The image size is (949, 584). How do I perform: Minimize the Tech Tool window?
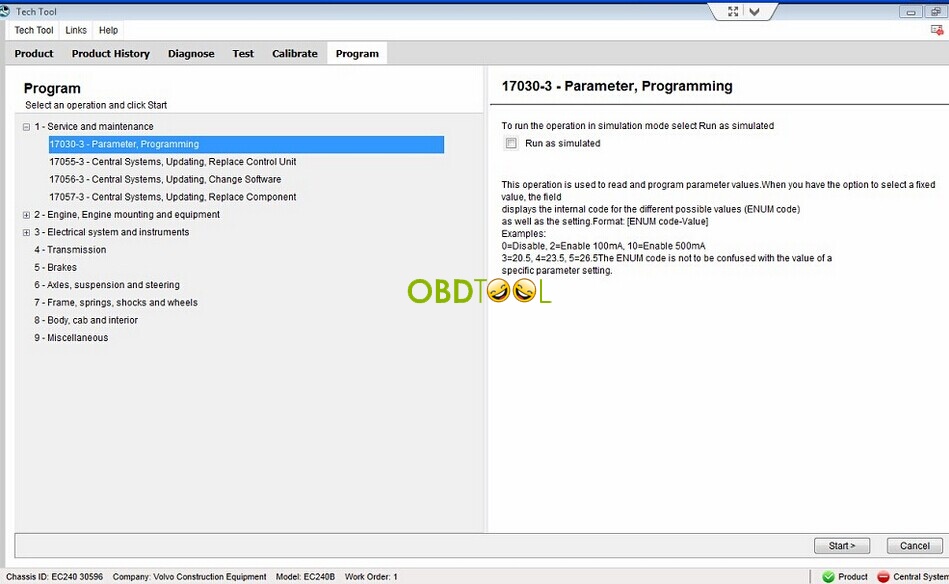tap(911, 11)
